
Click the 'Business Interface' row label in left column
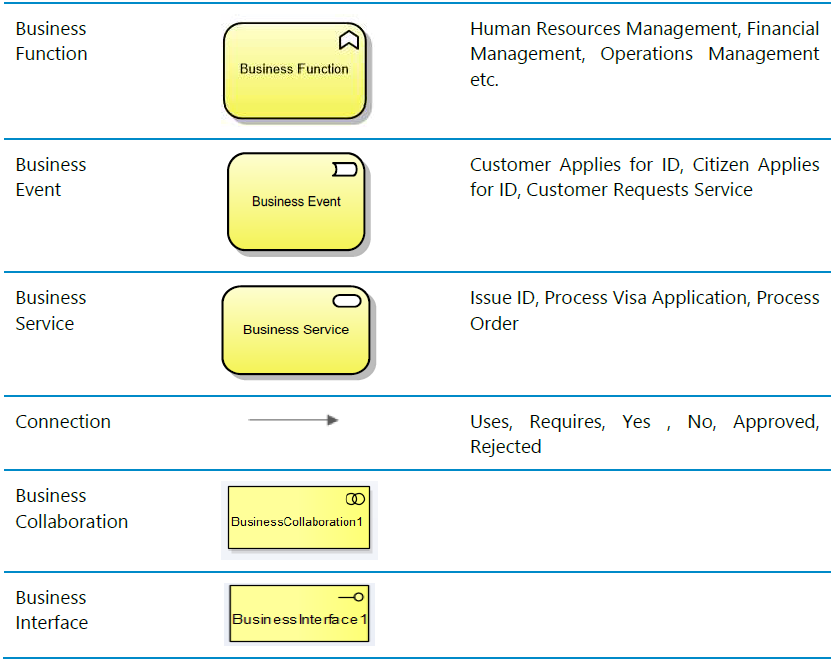pyautogui.click(x=52, y=610)
